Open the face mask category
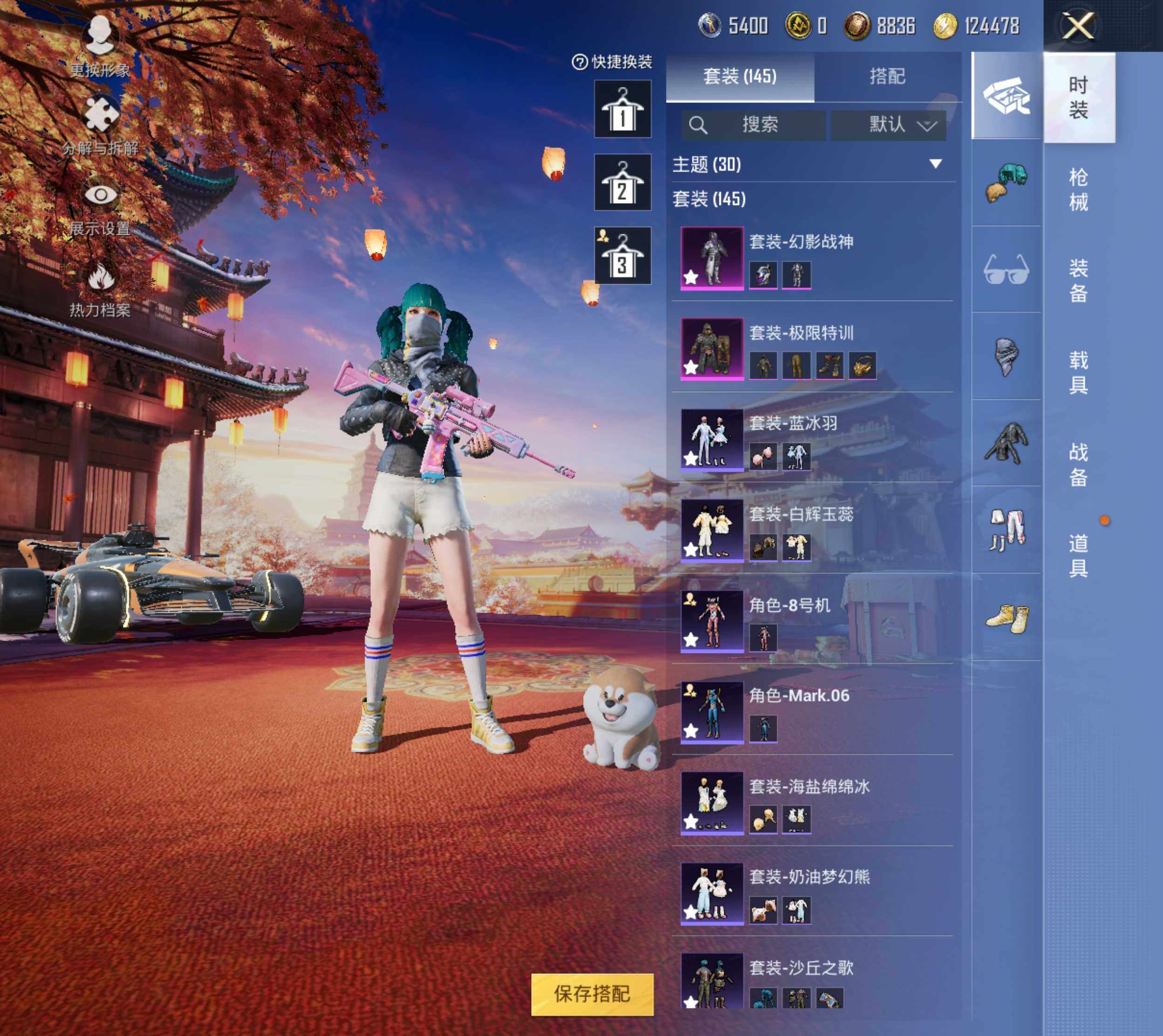 [1006, 356]
